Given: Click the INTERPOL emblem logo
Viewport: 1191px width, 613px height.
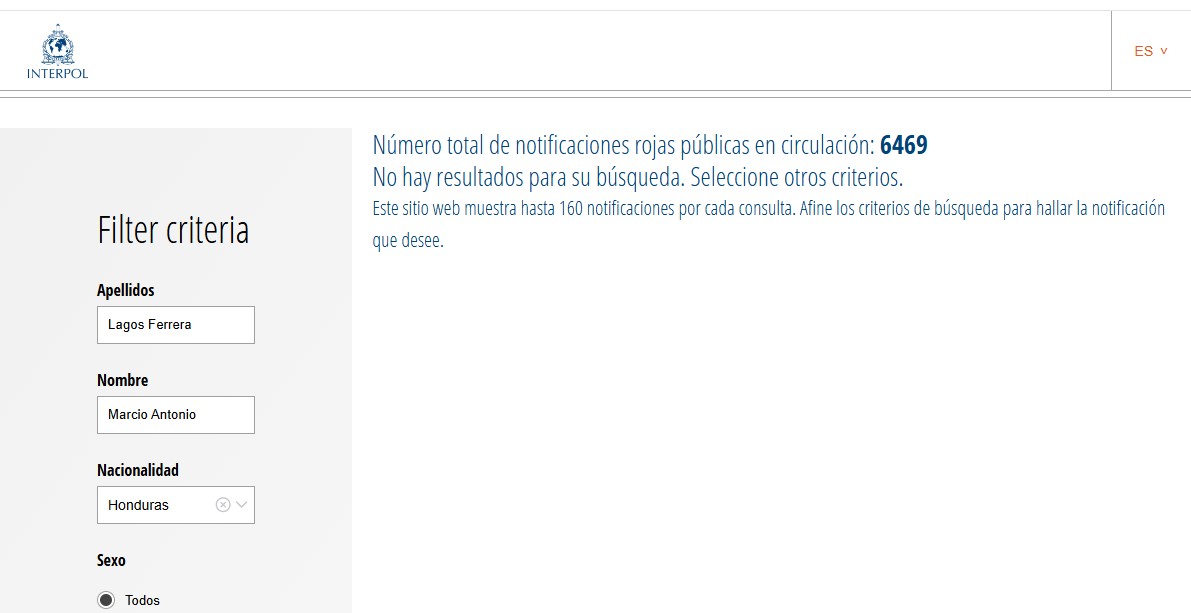Looking at the screenshot, I should tap(57, 46).
